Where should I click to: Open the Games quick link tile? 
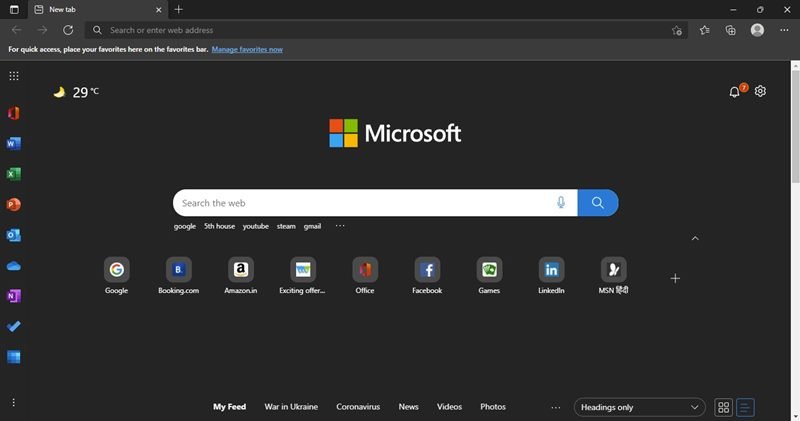489,276
